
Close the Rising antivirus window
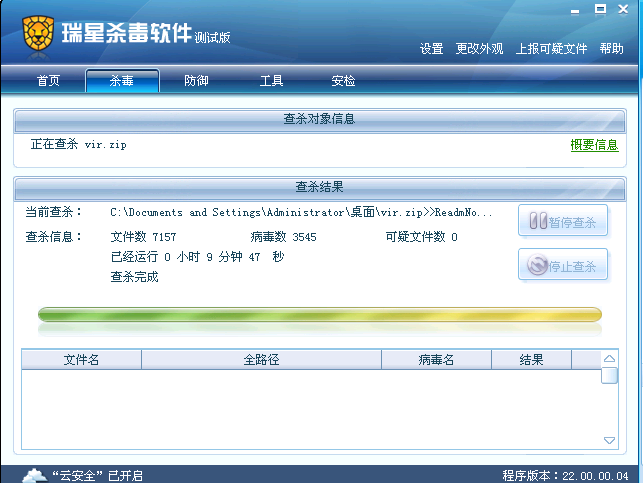tap(623, 9)
